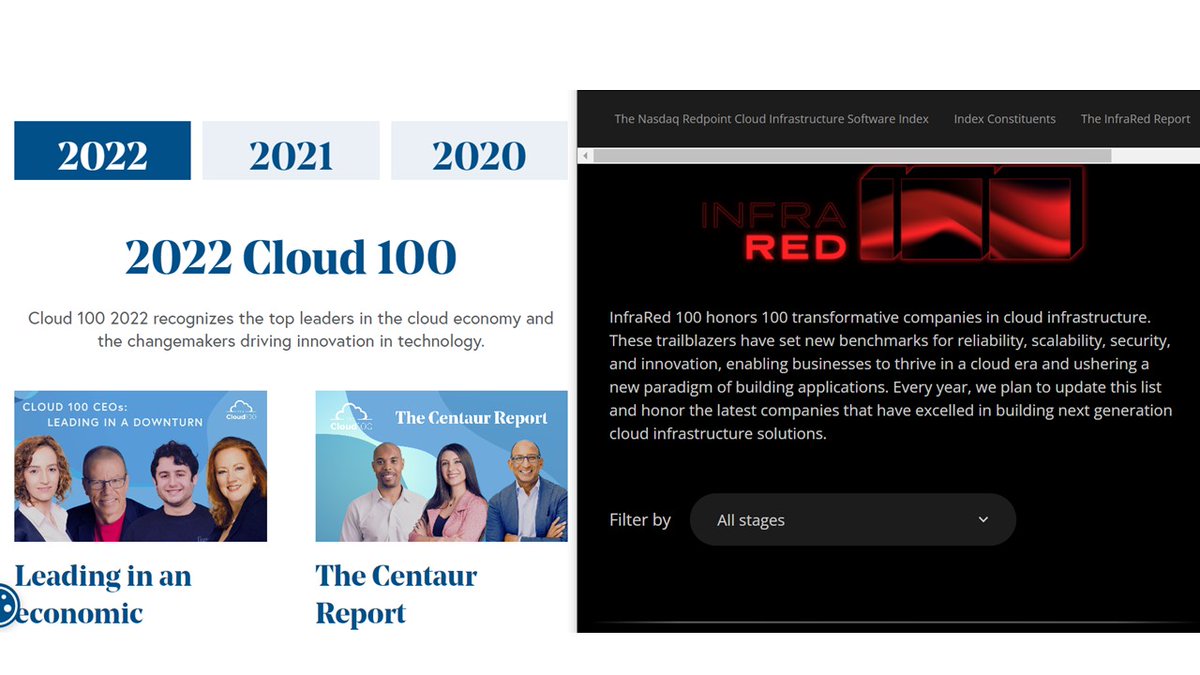The image size is (1200, 675).
Task: Click the 'InfraRed 100 honors 100 transformative' paragraph
Action: click(891, 375)
